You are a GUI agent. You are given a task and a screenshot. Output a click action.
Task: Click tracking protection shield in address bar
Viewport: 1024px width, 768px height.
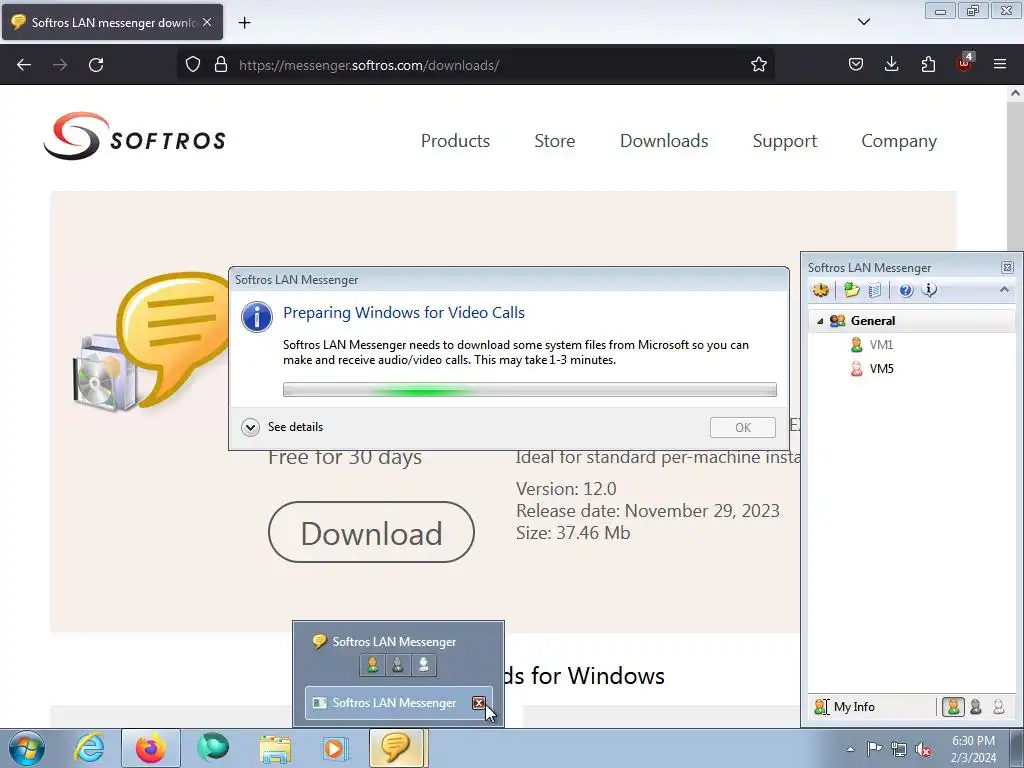click(193, 65)
